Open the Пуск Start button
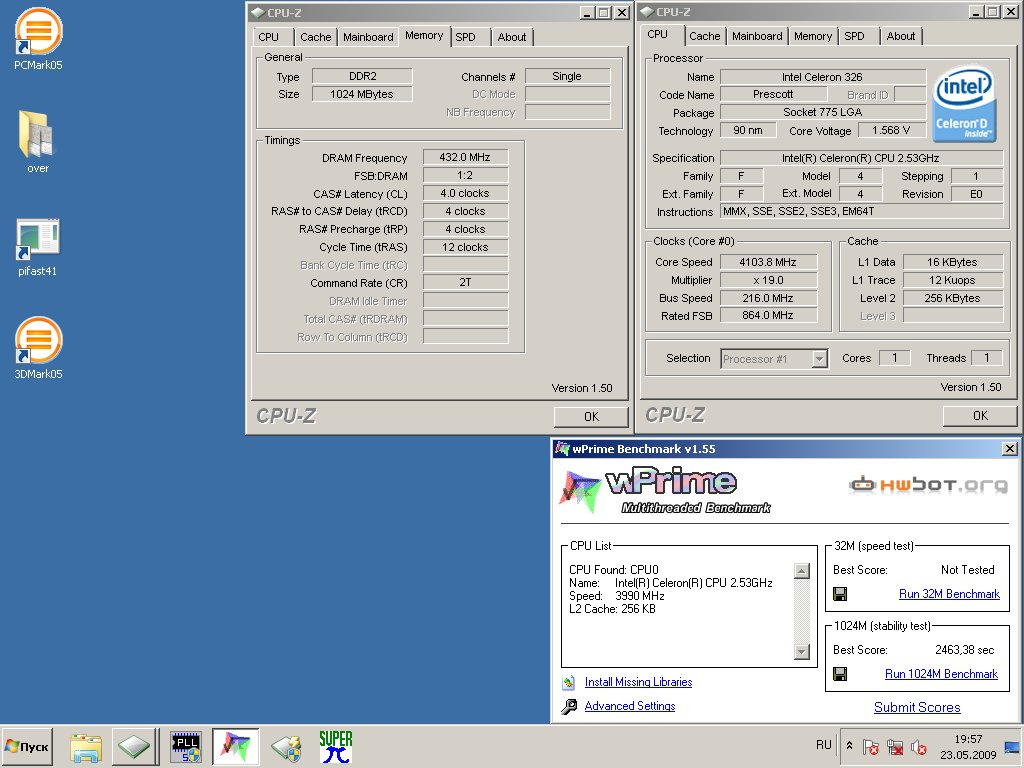The width and height of the screenshot is (1024, 768). point(27,746)
